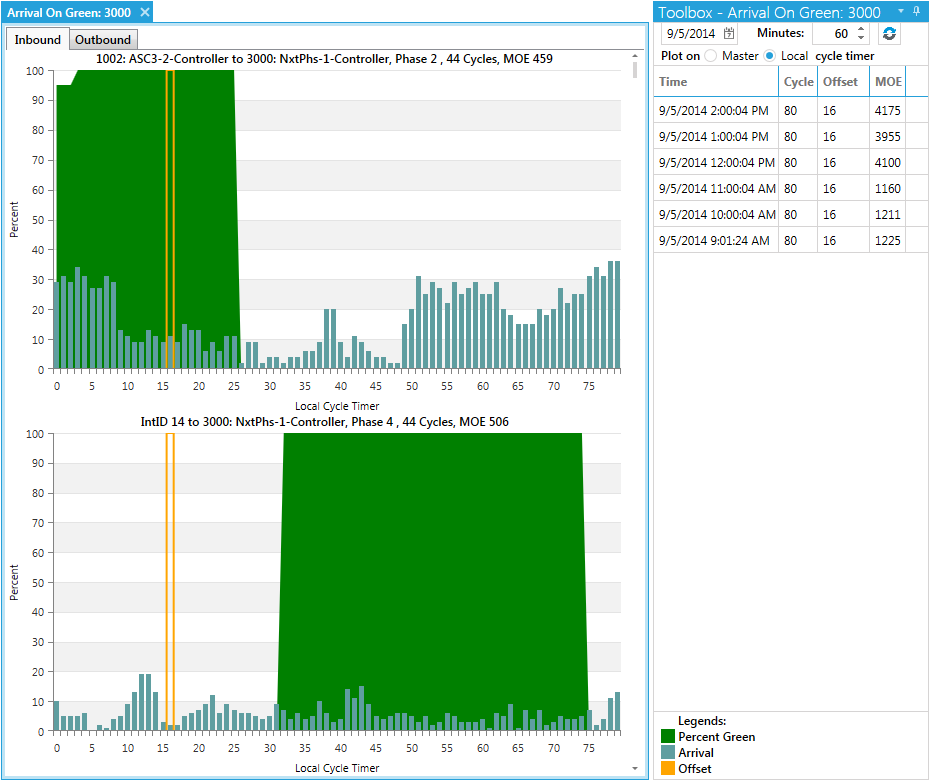Open the calendar date picker icon
Image resolution: width=930 pixels, height=781 pixels.
[729, 34]
